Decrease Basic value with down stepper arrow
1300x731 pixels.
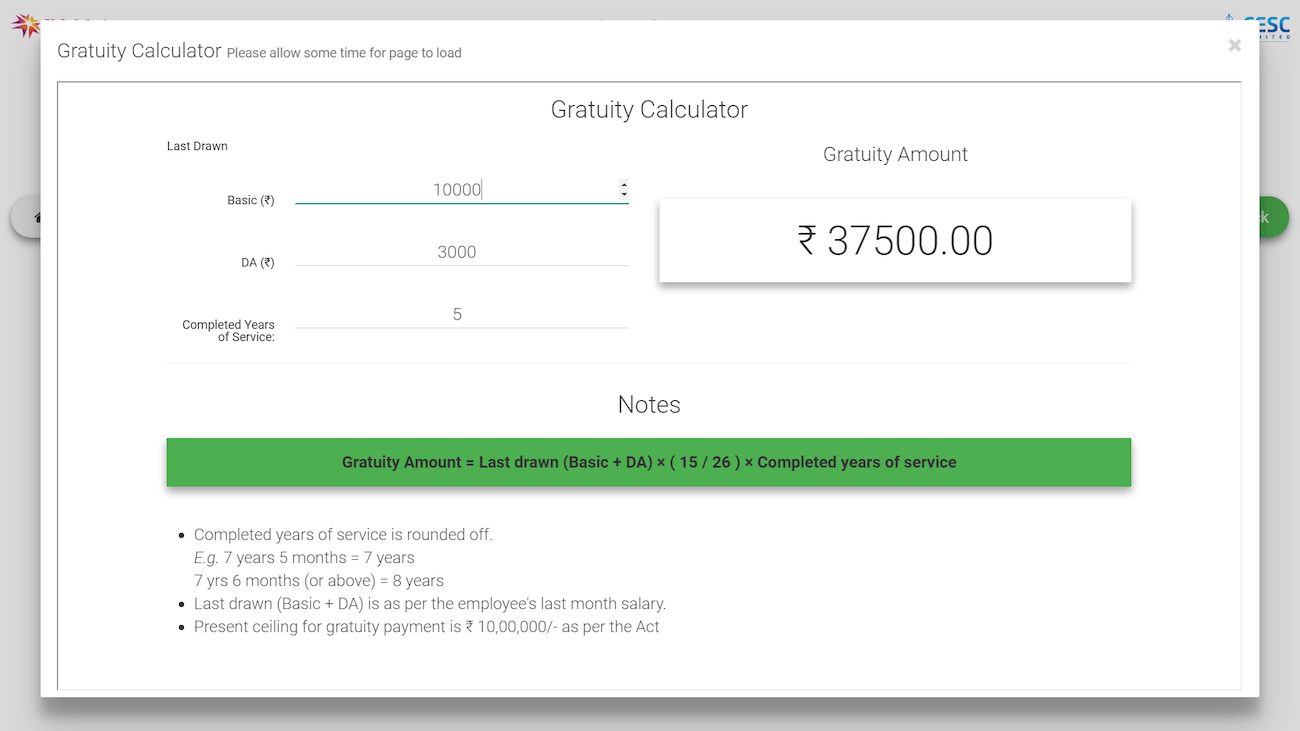624,194
